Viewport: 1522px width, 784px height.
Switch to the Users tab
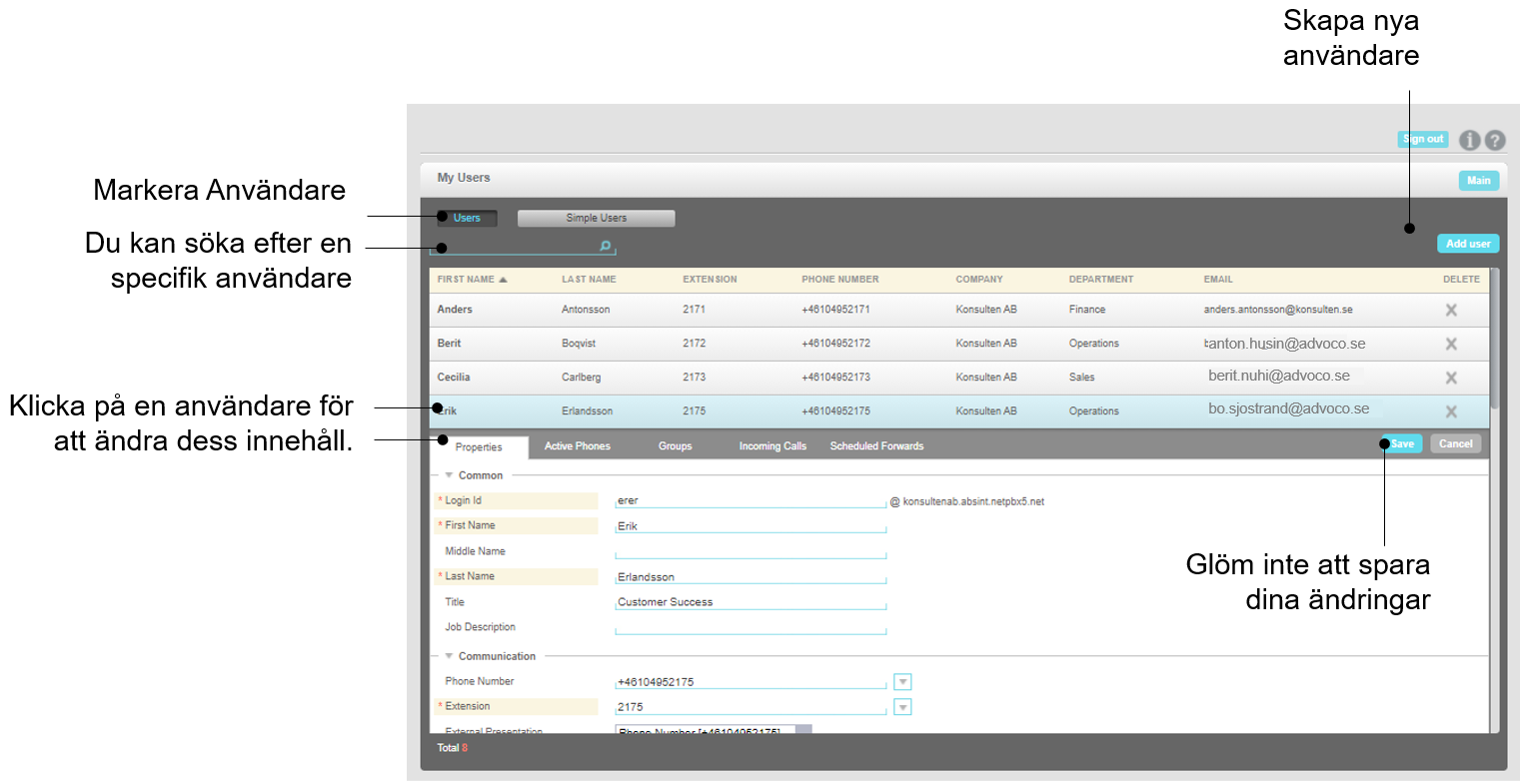[467, 218]
